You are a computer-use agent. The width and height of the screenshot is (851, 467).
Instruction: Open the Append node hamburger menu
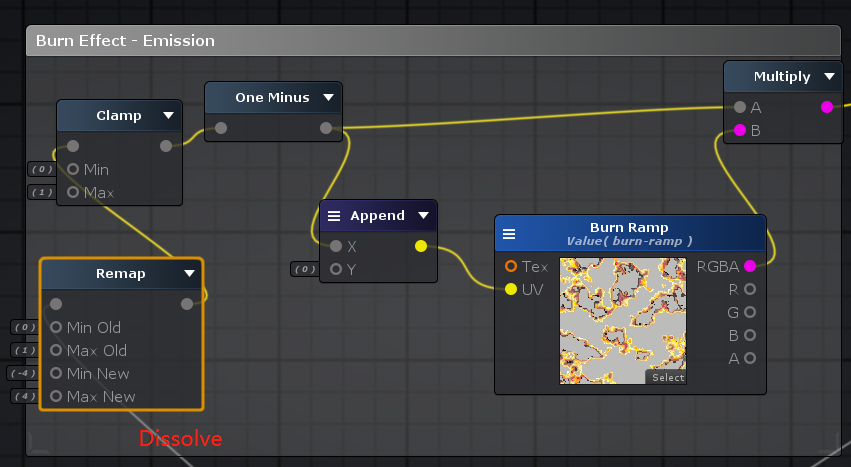(334, 216)
